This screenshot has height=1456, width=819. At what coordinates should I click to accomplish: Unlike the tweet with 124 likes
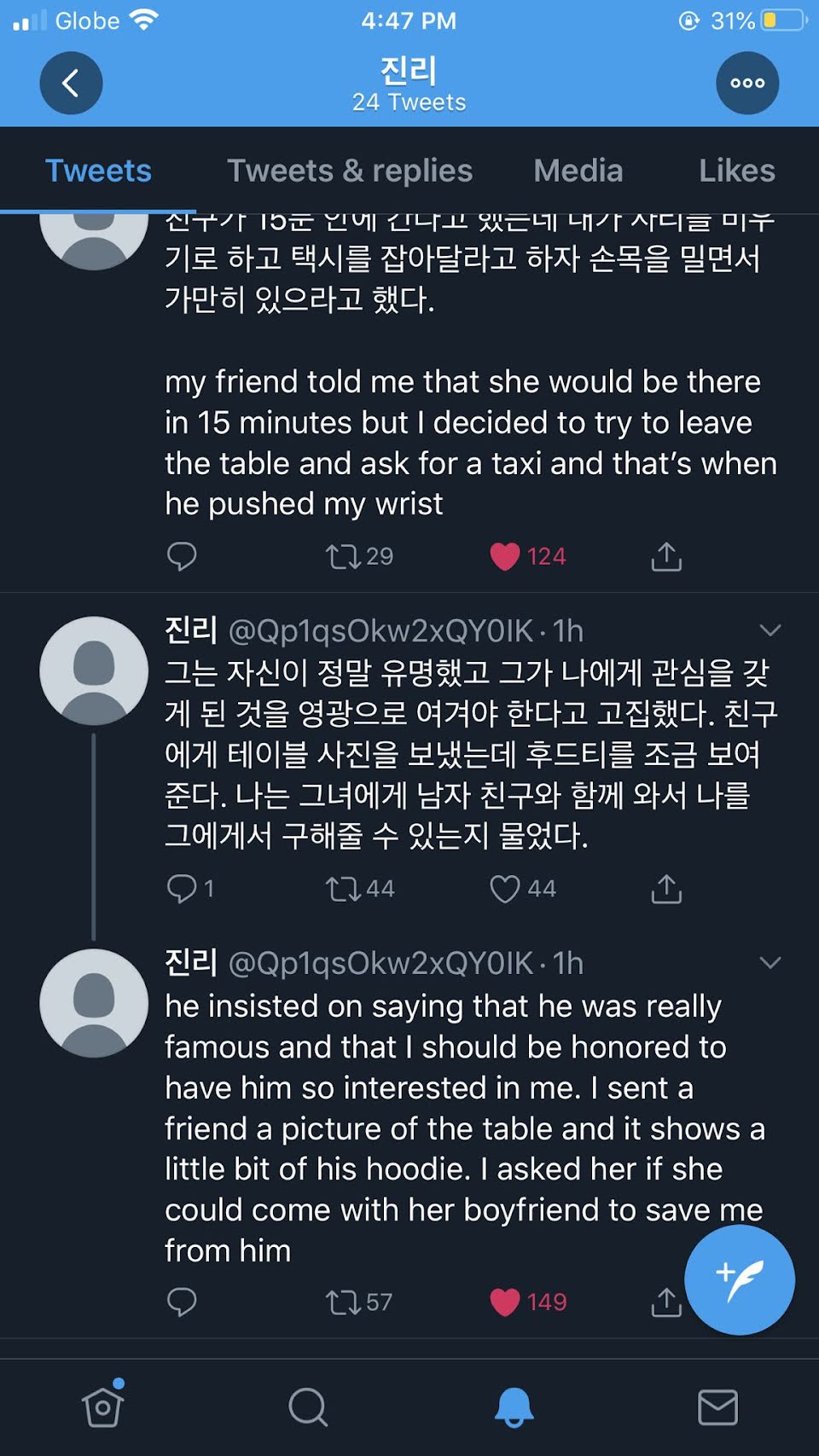pyautogui.click(x=505, y=556)
